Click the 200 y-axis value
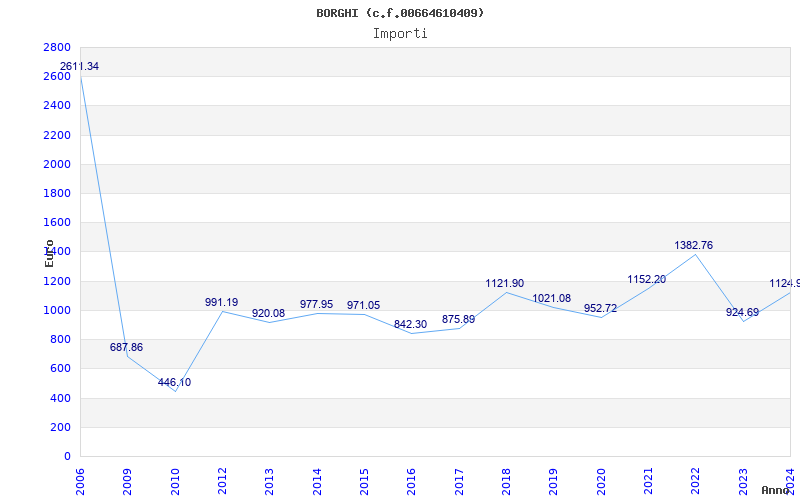The width and height of the screenshot is (800, 500). pos(61,427)
